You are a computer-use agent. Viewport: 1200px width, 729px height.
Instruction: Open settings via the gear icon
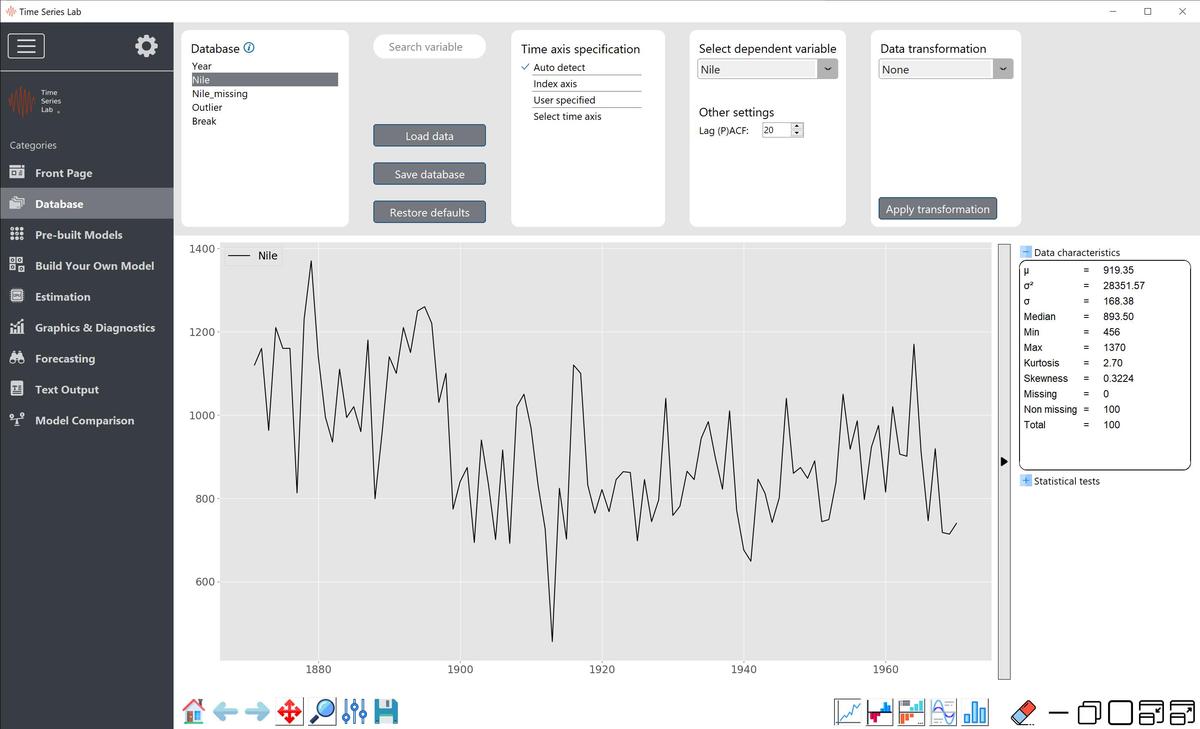pos(146,46)
